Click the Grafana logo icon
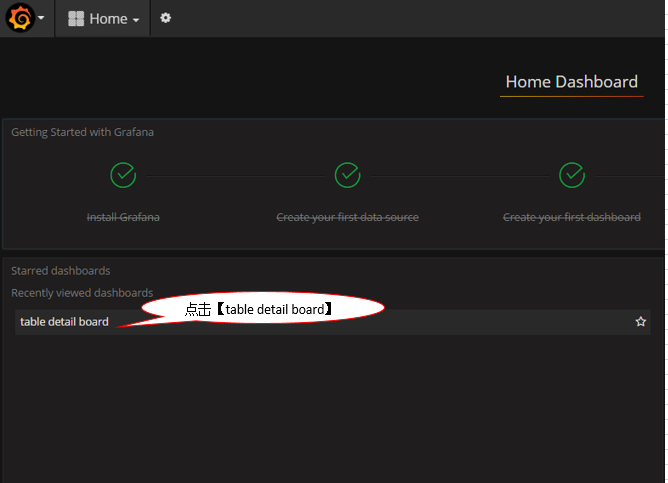Viewport: 668px width, 483px height. click(x=20, y=18)
